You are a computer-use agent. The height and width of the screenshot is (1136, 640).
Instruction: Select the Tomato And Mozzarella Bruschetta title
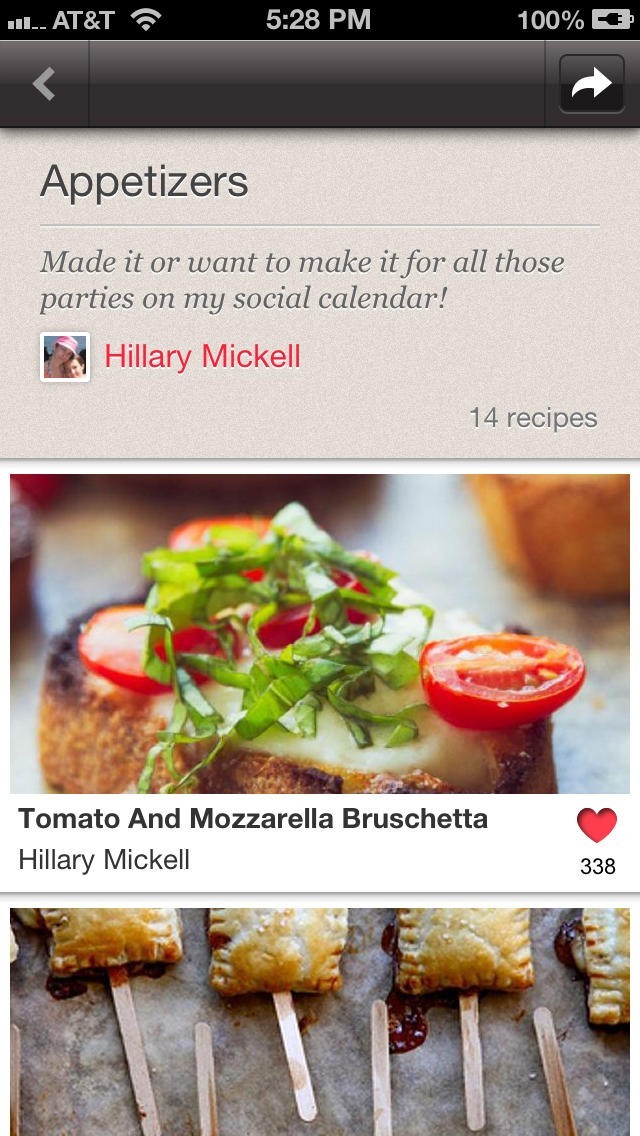tap(253, 819)
